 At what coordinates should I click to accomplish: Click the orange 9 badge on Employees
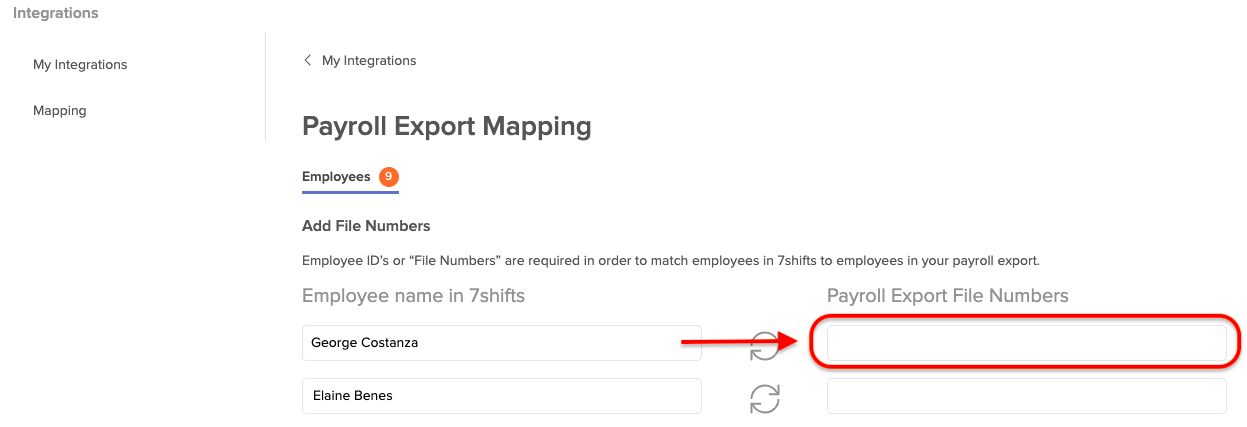click(x=389, y=177)
